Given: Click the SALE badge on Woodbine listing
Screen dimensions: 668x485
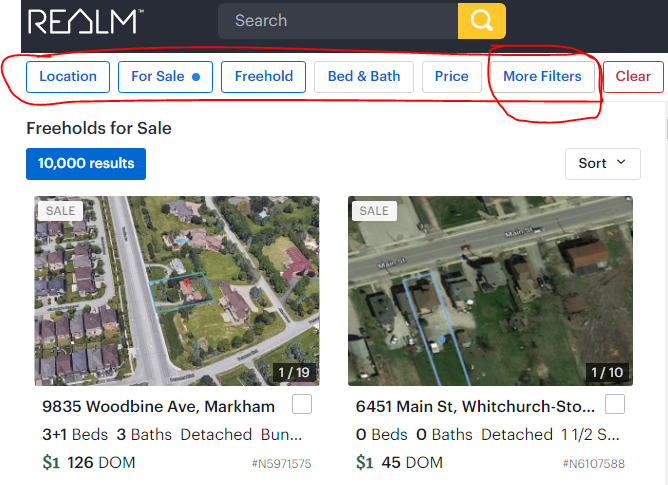Looking at the screenshot, I should pyautogui.click(x=60, y=211).
